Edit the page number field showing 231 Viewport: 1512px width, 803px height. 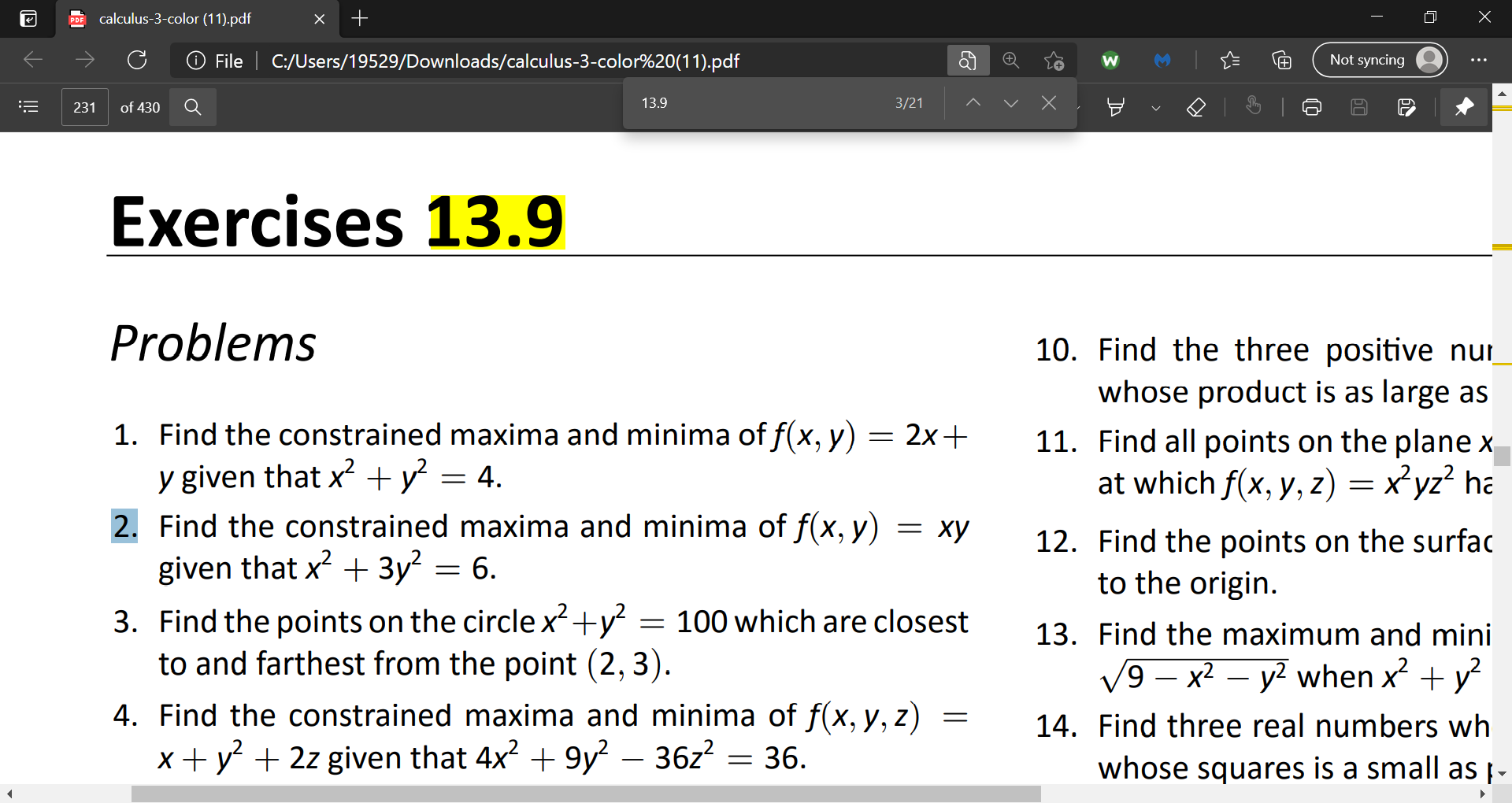click(84, 107)
